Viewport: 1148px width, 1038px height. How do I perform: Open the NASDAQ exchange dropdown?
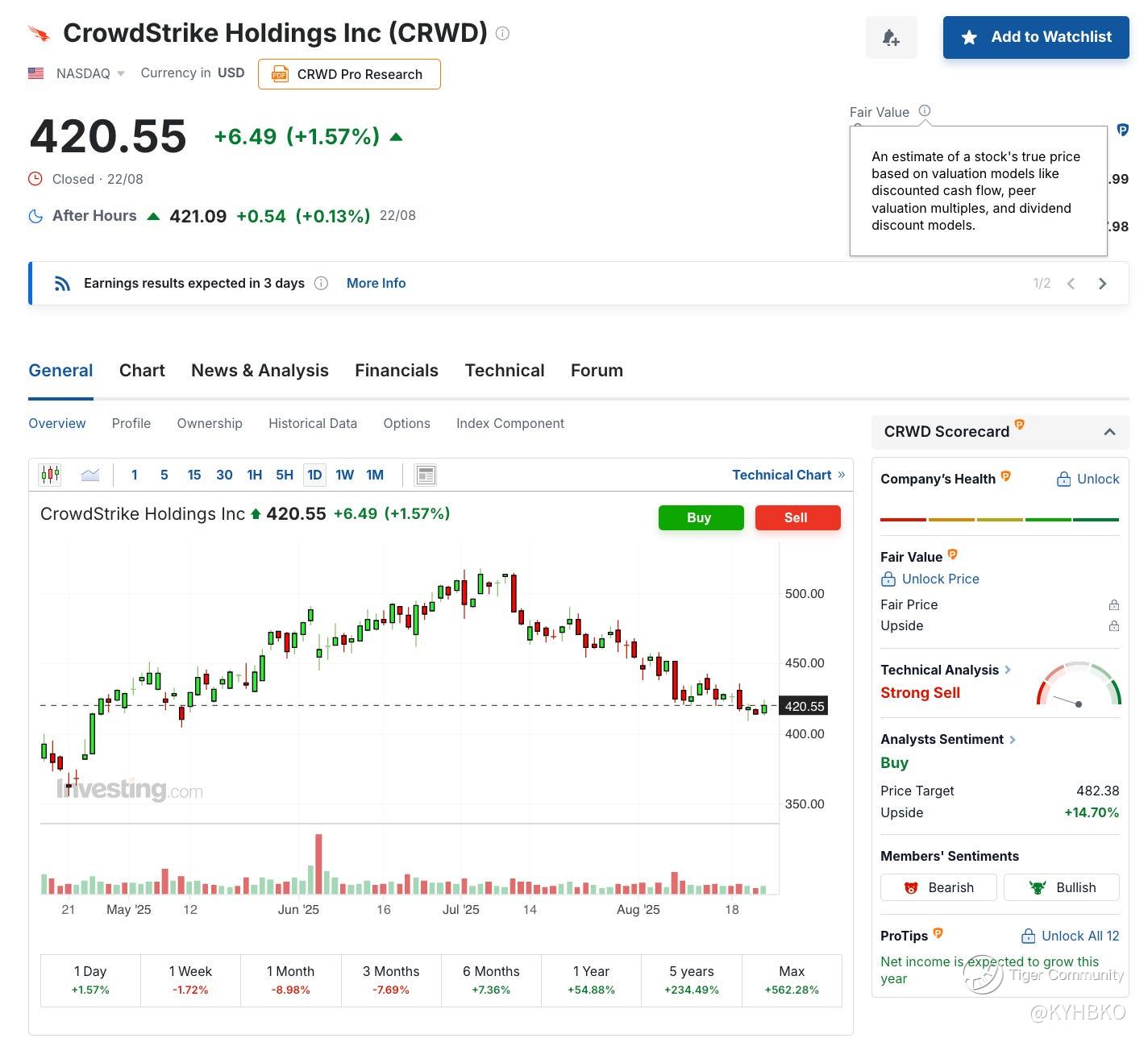click(89, 73)
